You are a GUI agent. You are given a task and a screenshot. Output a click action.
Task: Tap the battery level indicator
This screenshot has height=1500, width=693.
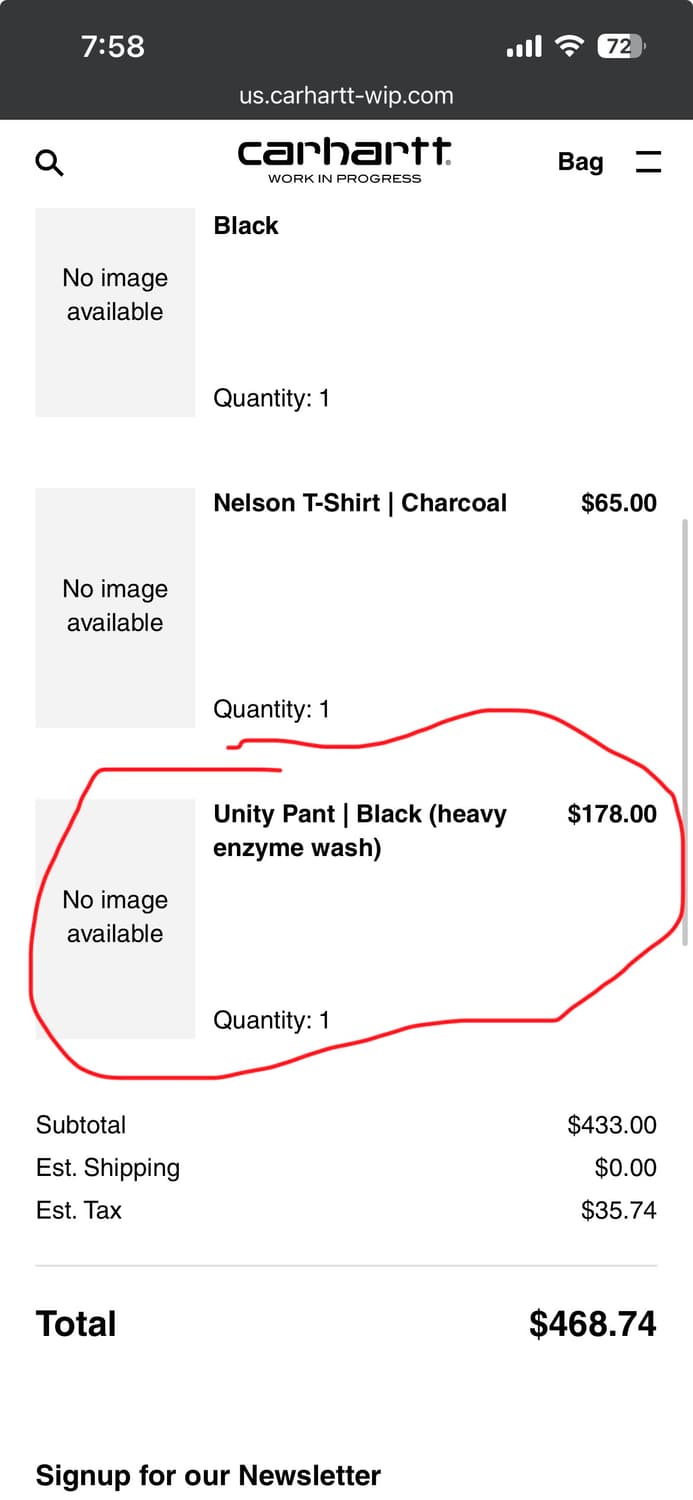tap(621, 46)
